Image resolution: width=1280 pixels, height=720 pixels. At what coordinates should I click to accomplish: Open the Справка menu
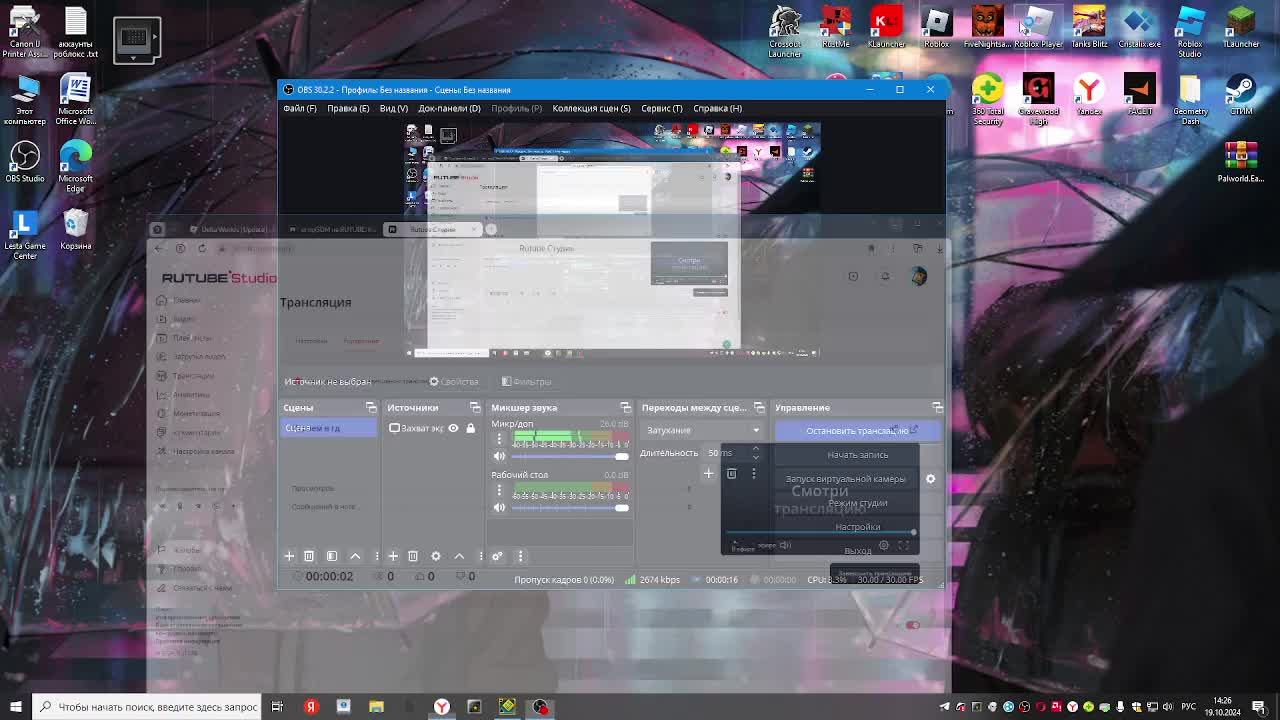717,108
